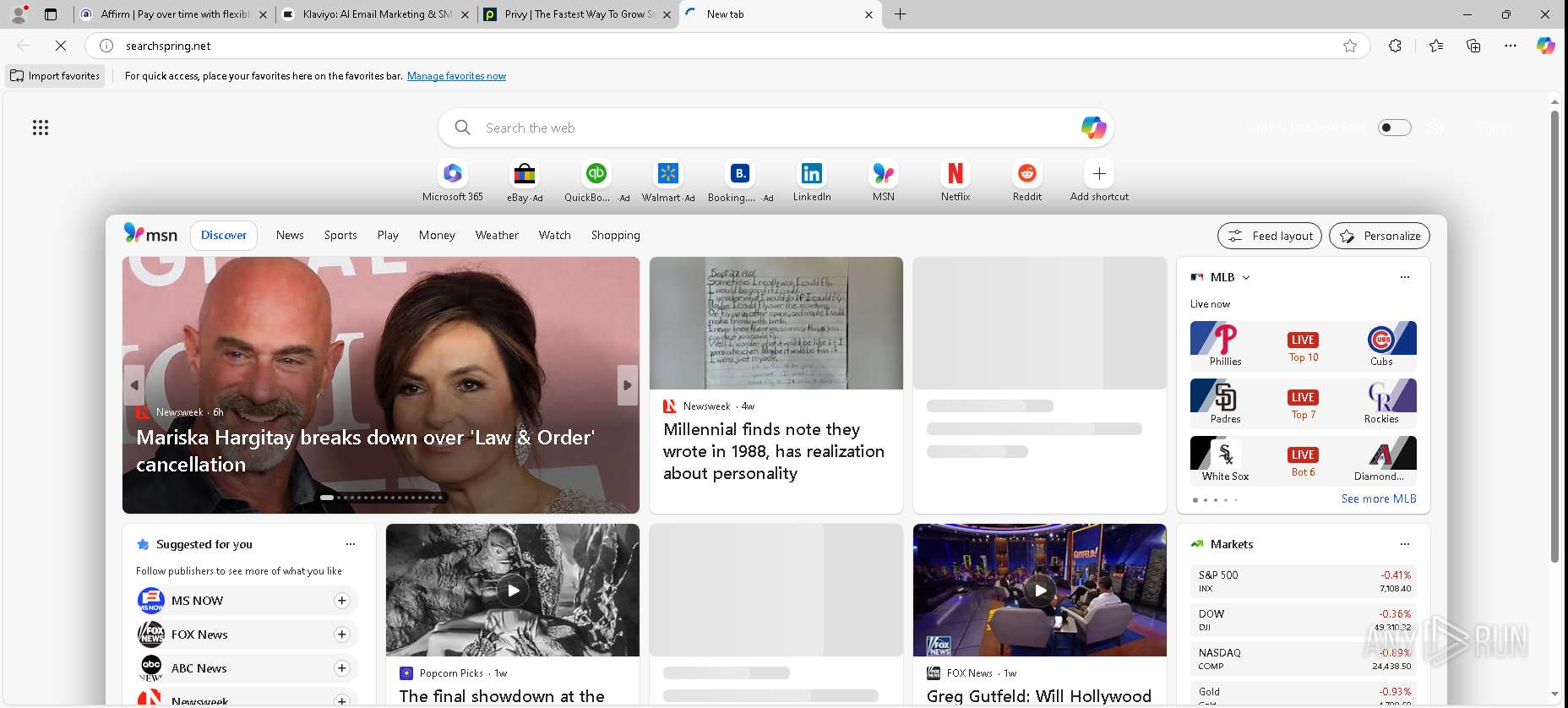This screenshot has height=708, width=1568.
Task: Click the page vertical scrollbar
Action: (x=1554, y=338)
